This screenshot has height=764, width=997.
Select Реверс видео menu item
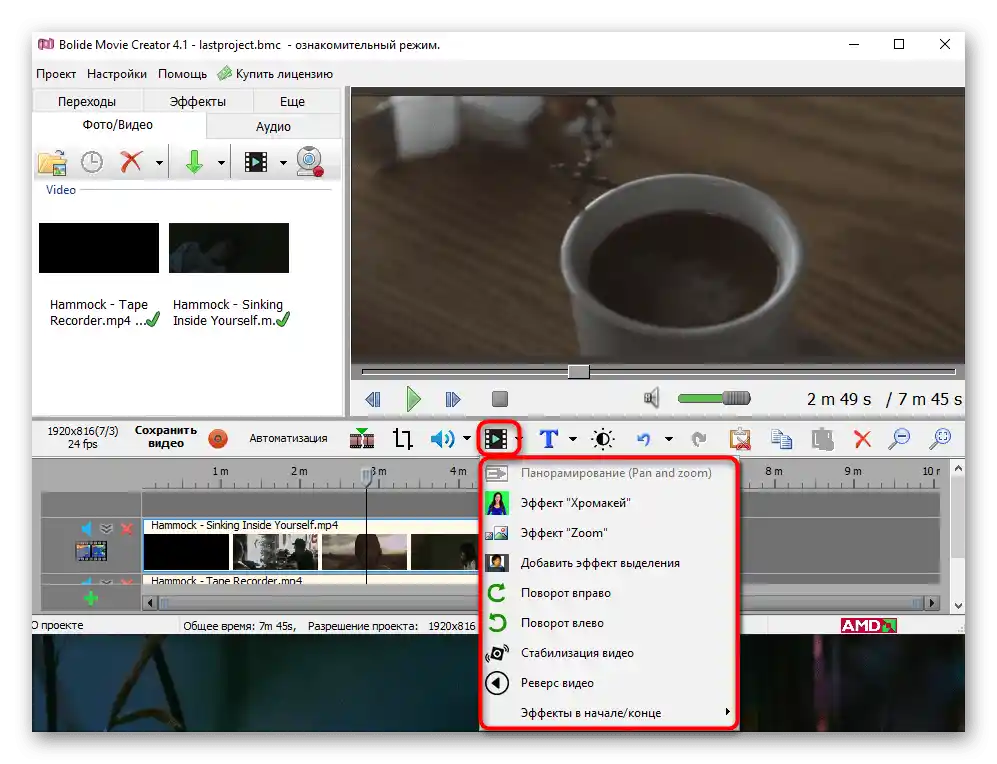tap(609, 683)
